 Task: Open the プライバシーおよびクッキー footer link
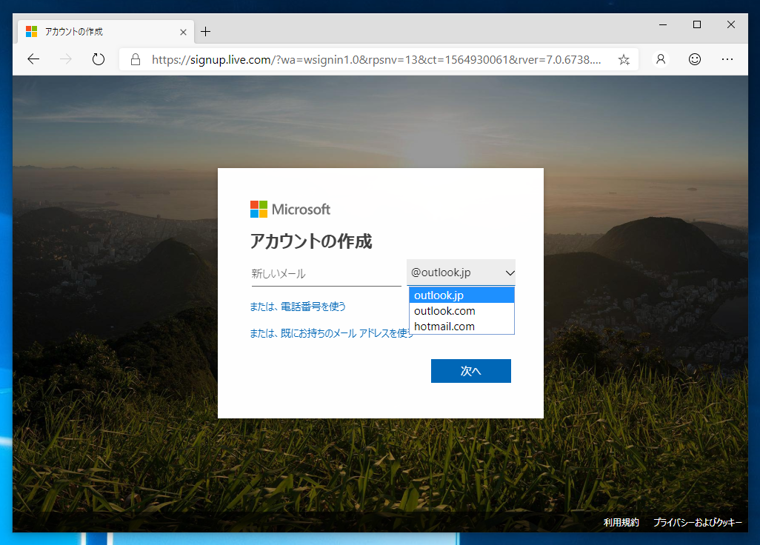point(697,522)
